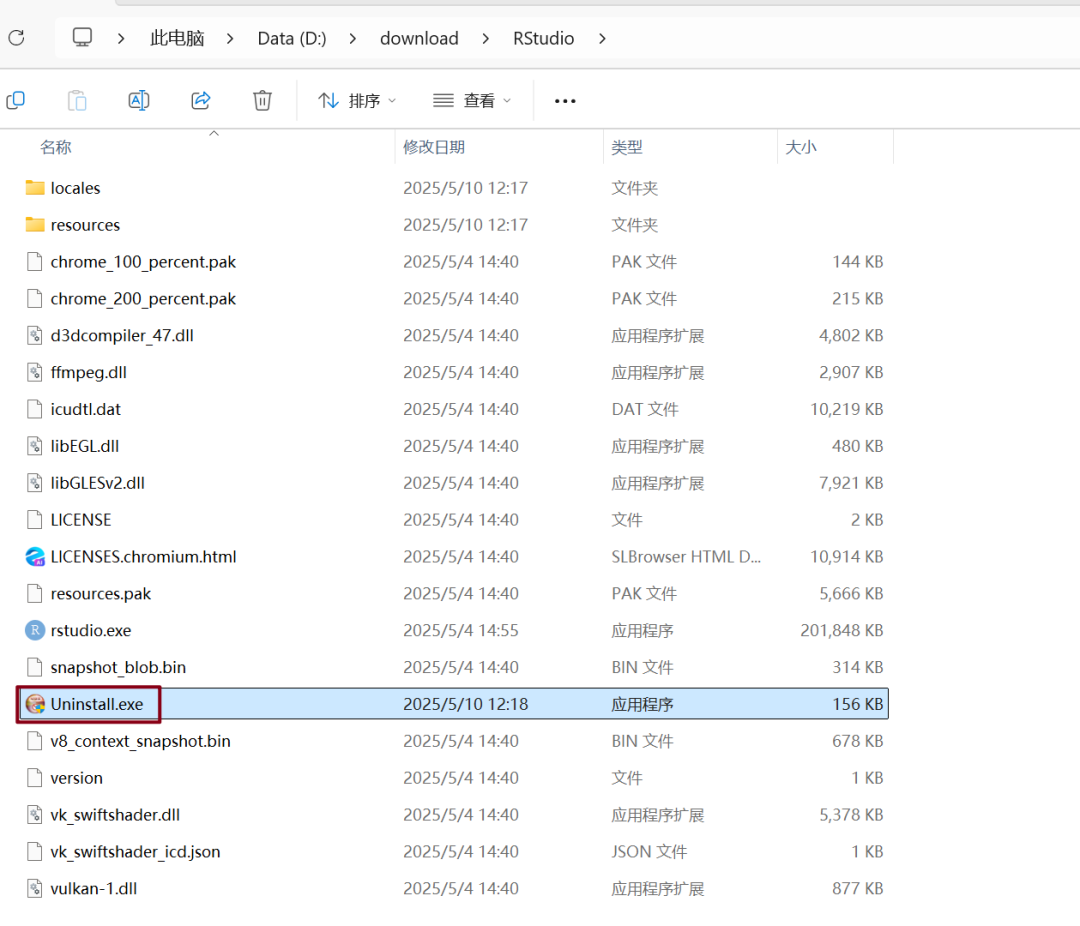Image resolution: width=1080 pixels, height=926 pixels.
Task: Select the resources folder icon
Action: [35, 225]
